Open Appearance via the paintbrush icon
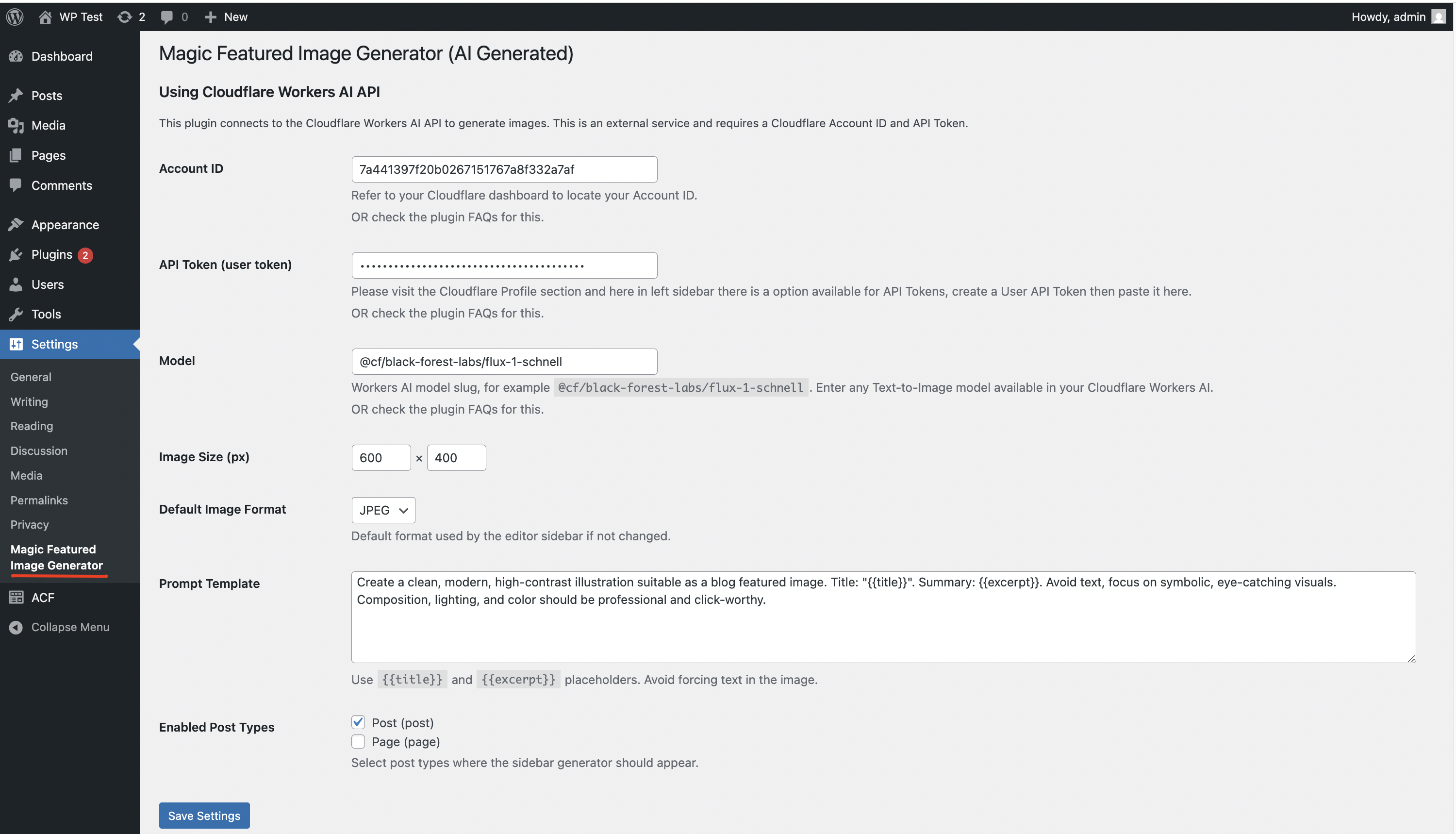Viewport: 1456px width, 834px height. tap(16, 224)
